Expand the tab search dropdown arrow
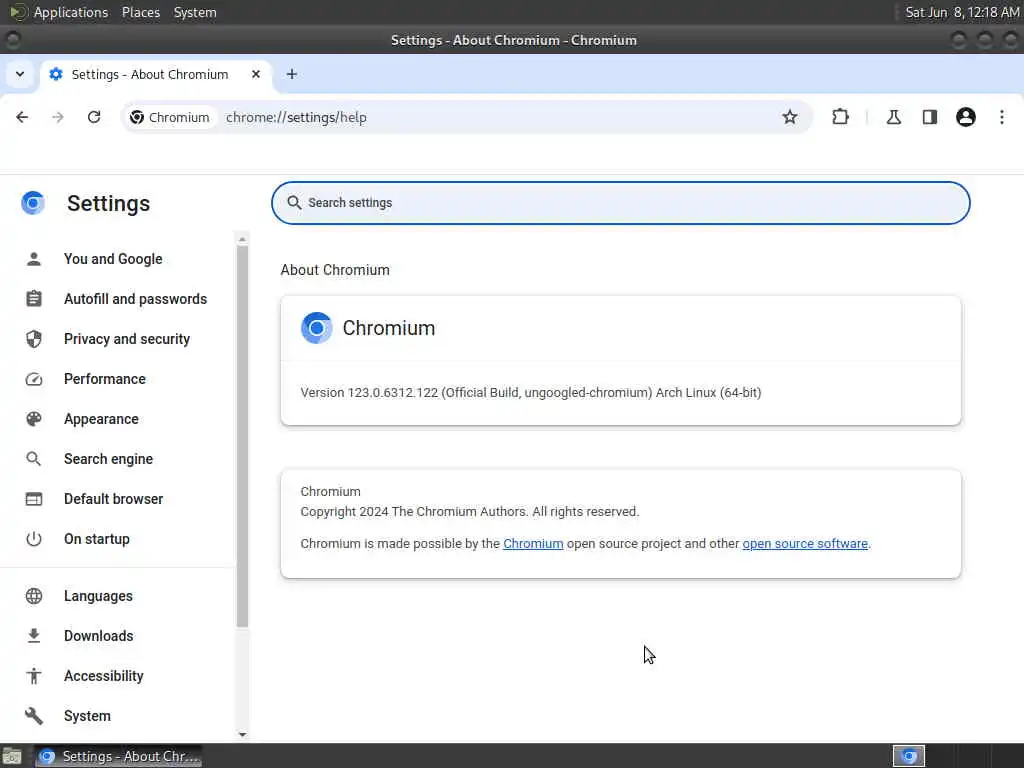 pos(20,74)
